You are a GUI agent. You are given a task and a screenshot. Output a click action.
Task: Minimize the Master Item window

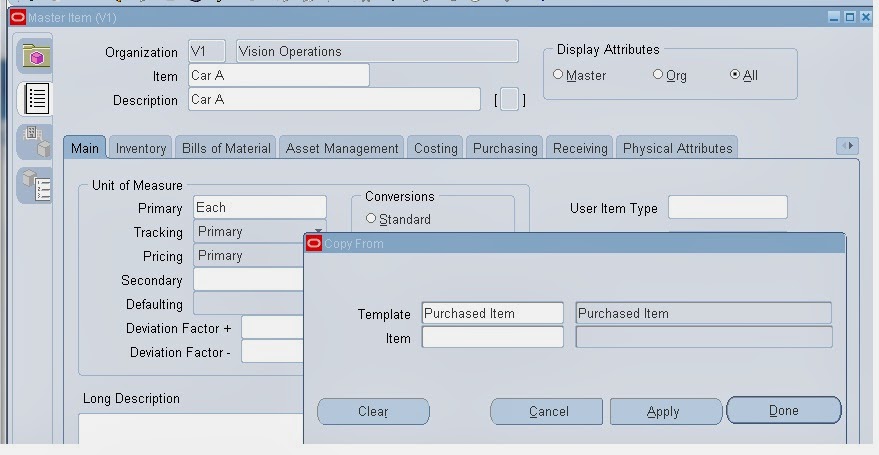point(834,17)
